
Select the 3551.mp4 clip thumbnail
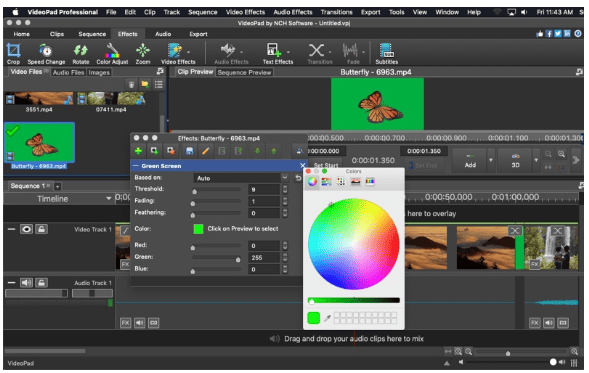[39, 98]
